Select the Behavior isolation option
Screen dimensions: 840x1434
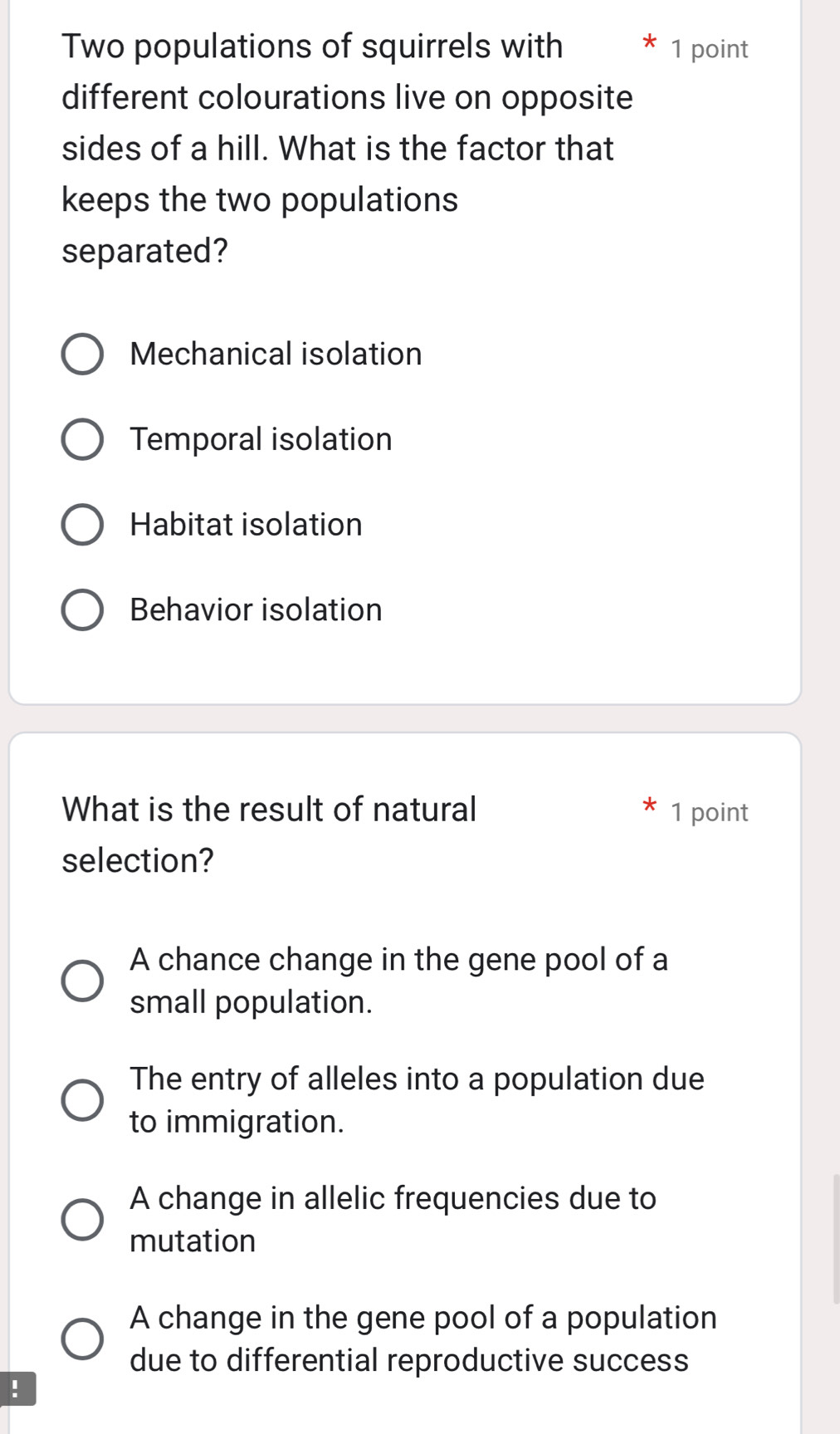[83, 610]
